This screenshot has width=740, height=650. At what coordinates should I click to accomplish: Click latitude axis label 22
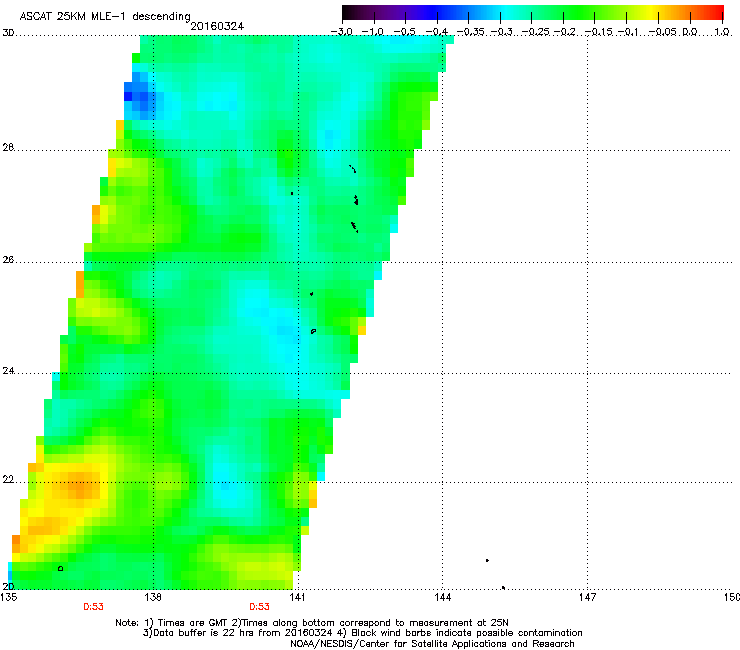8,480
